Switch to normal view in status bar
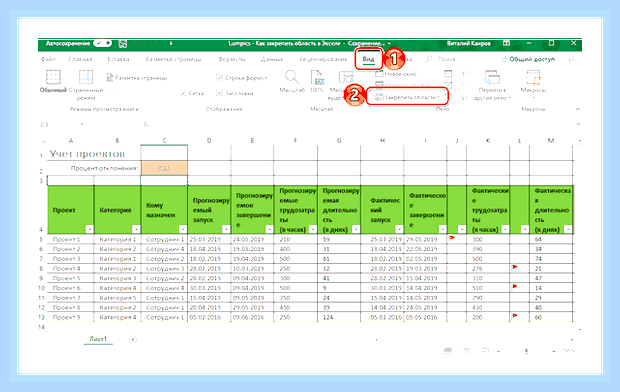The width and height of the screenshot is (620, 392). point(448,350)
